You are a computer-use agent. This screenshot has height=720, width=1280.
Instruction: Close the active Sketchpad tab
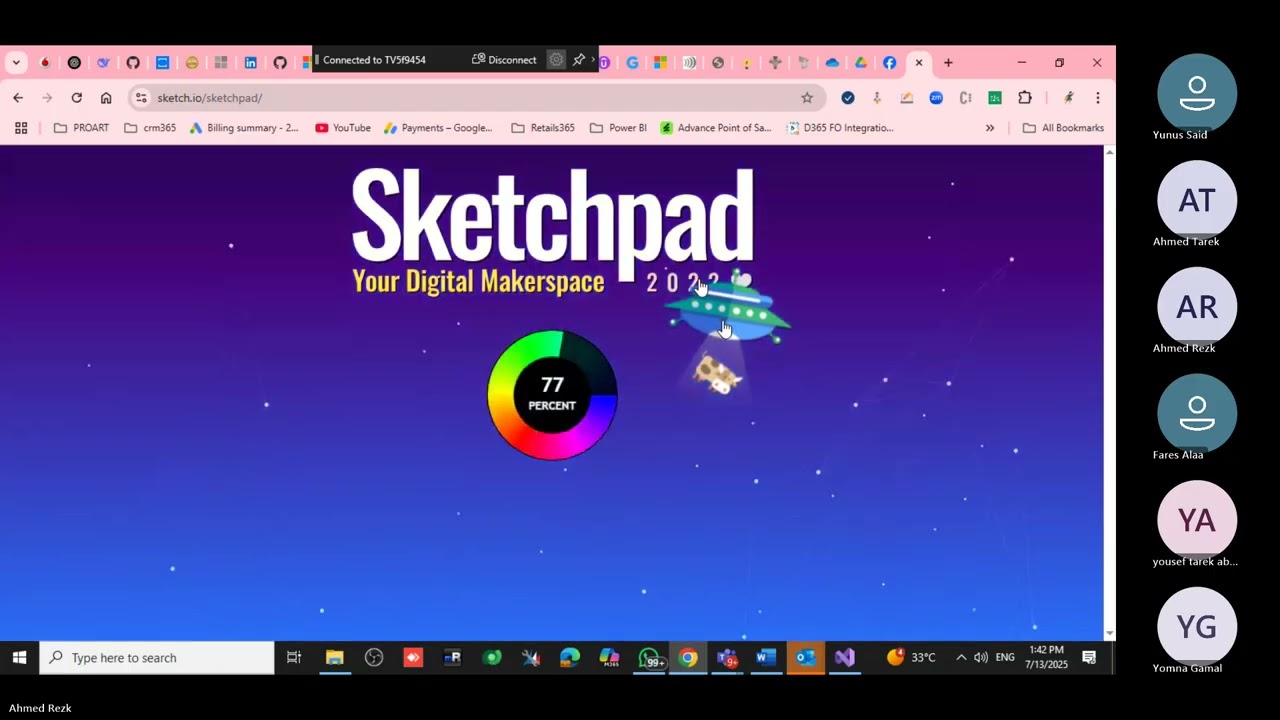(919, 63)
